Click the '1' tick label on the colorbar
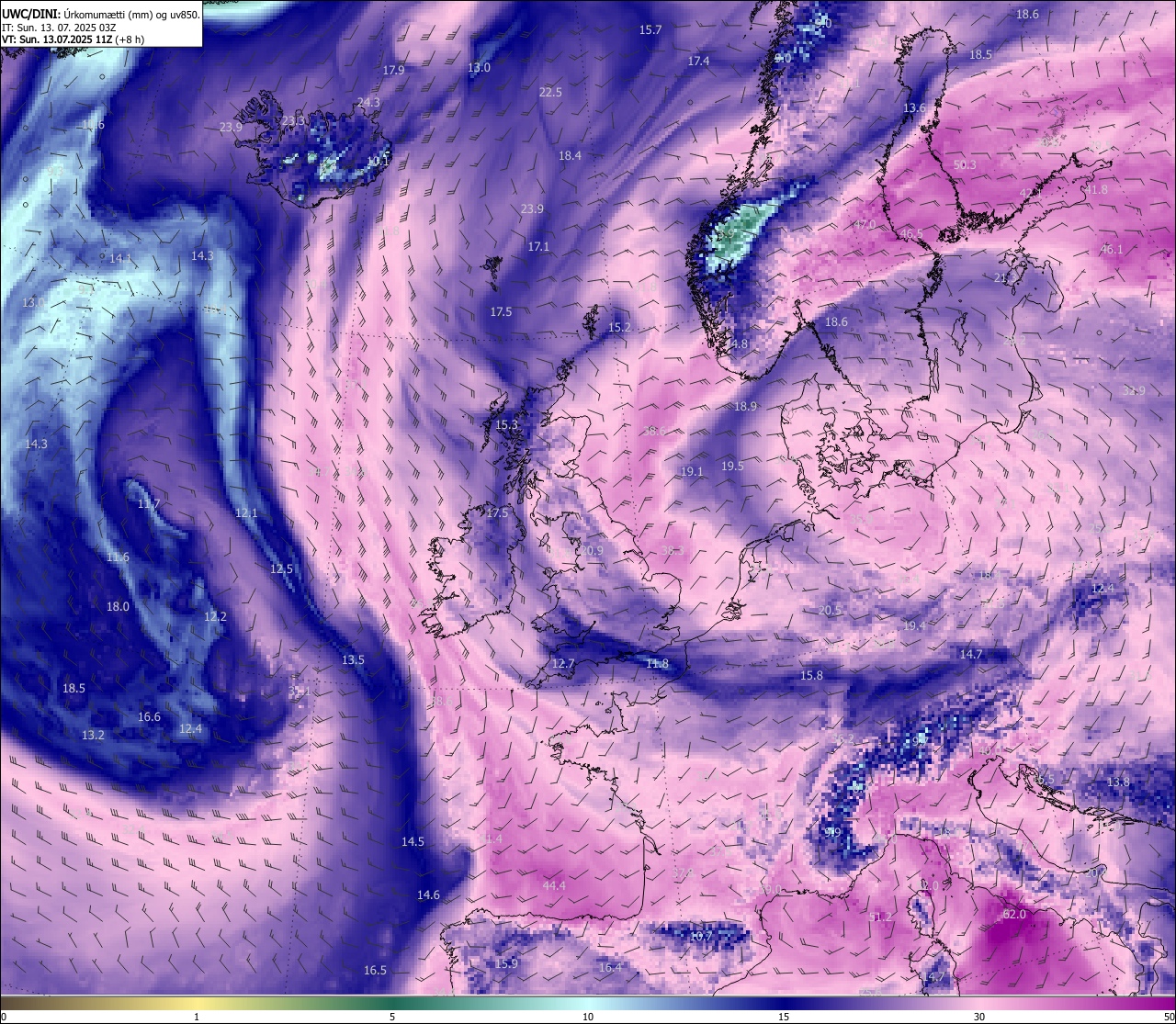The image size is (1176, 1024). point(197,1017)
